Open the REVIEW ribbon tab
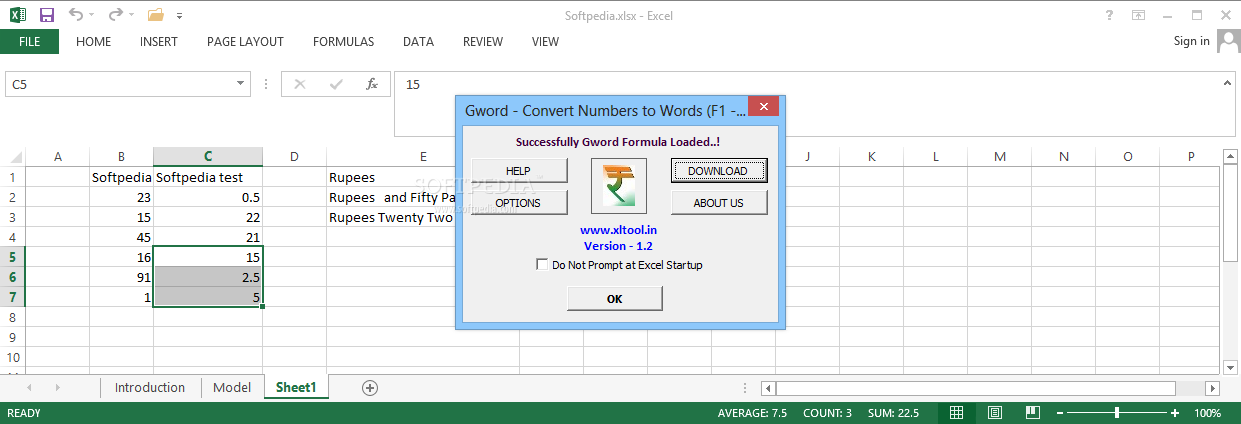The width and height of the screenshot is (1241, 424). tap(483, 42)
